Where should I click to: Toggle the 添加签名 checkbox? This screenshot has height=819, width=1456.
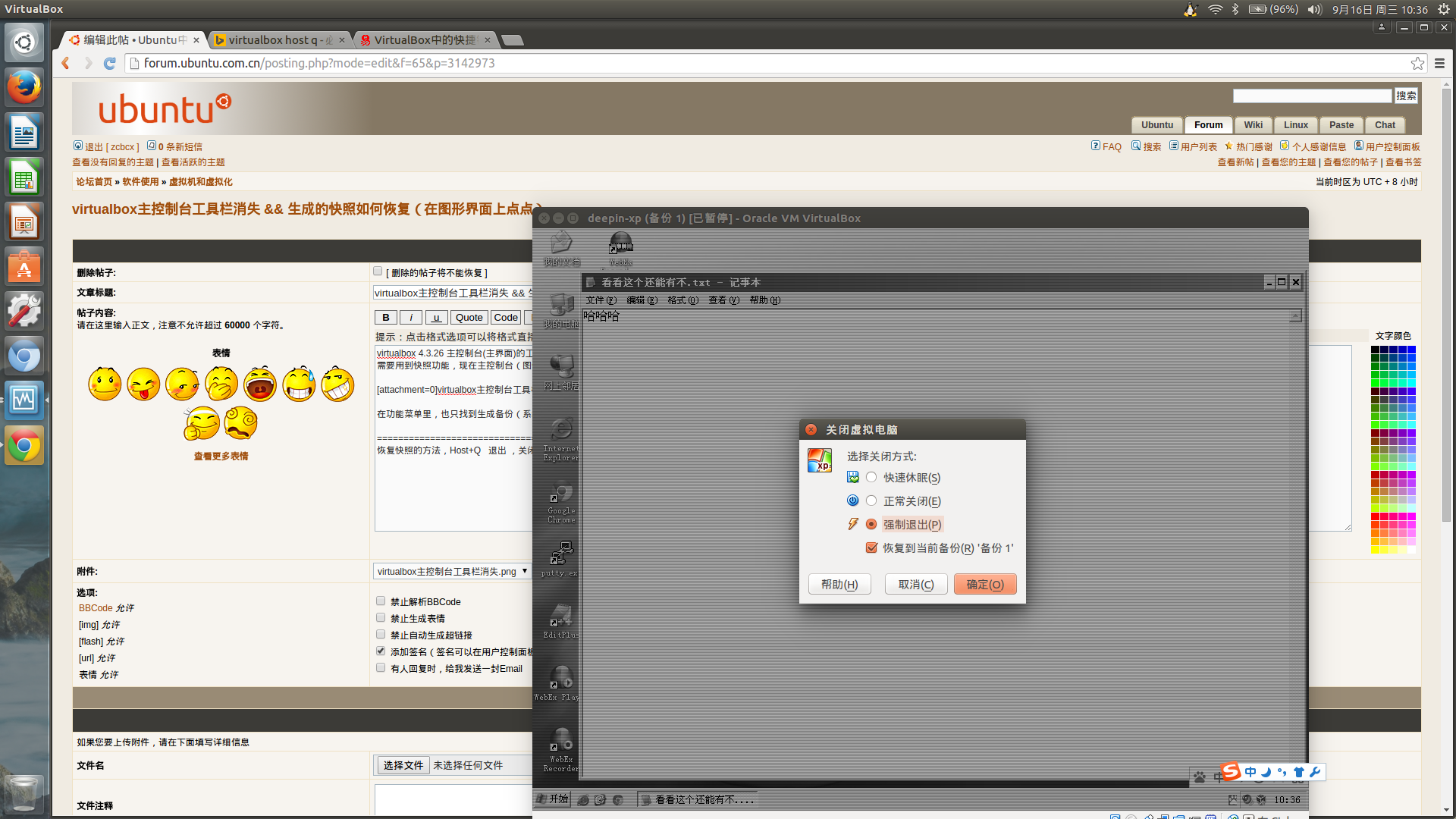click(x=381, y=651)
